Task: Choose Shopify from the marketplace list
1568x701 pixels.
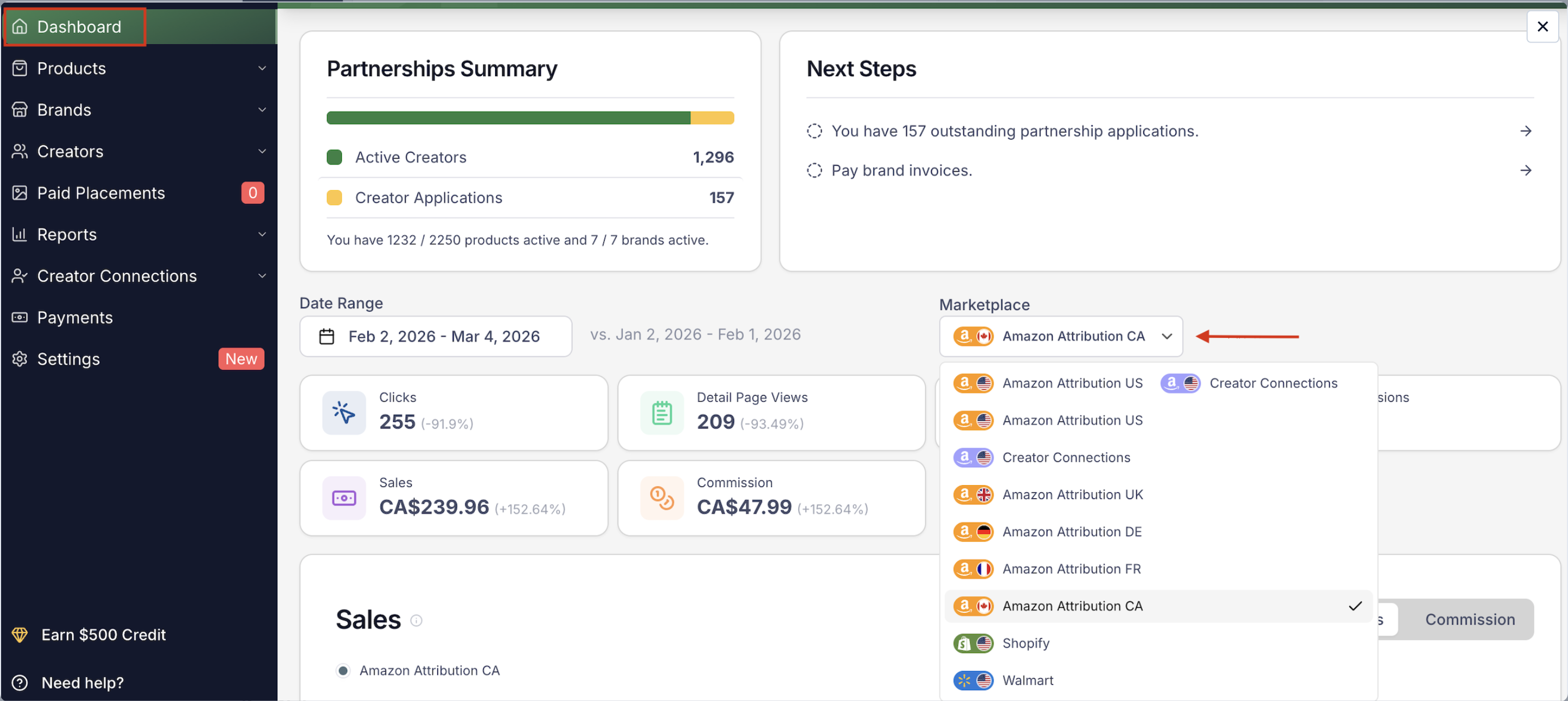Action: [x=1026, y=643]
